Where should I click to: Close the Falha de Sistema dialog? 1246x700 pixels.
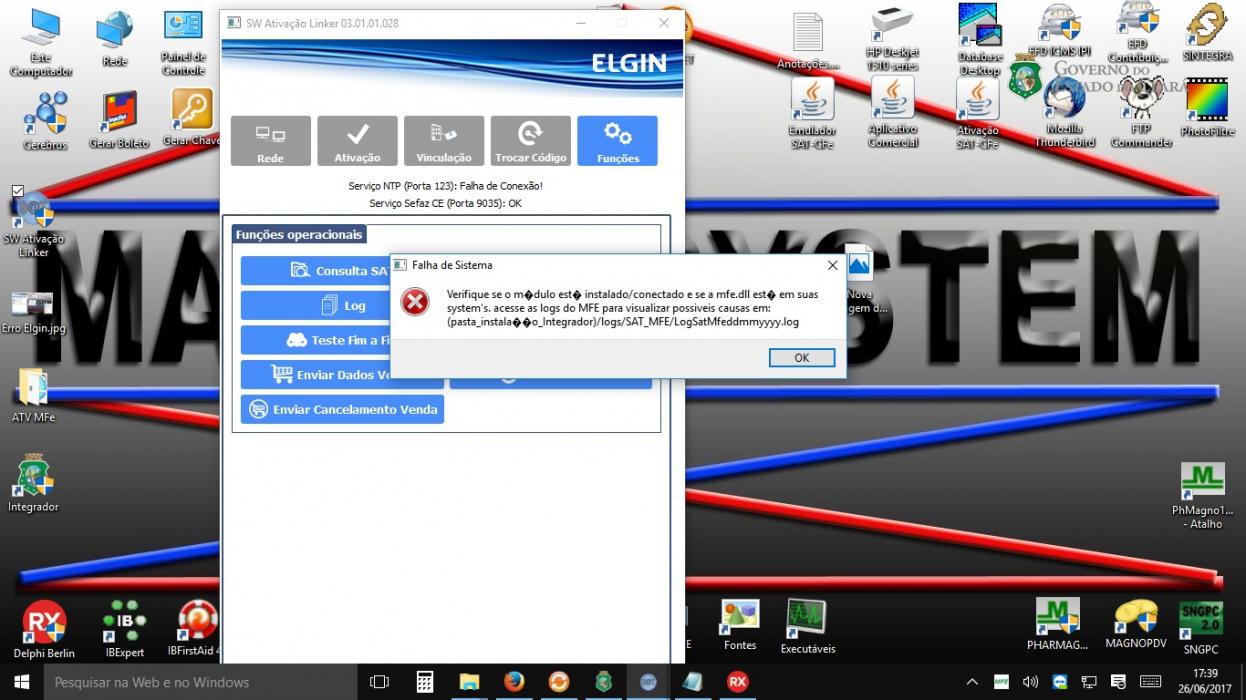[832, 265]
